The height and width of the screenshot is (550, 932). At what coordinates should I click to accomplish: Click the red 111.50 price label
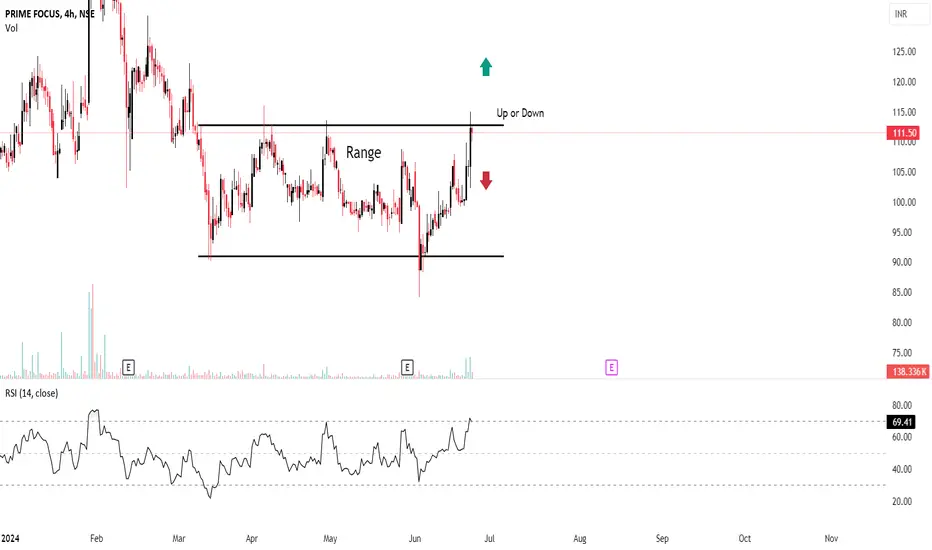[x=902, y=133]
